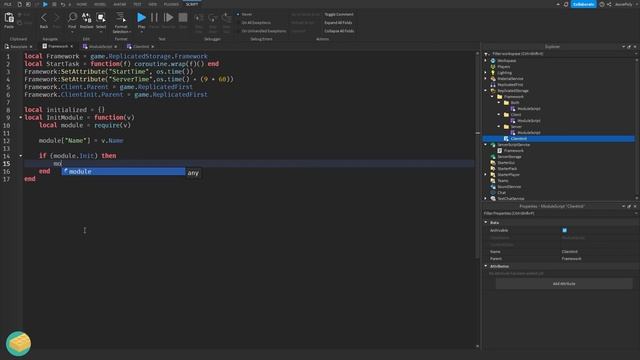The width and height of the screenshot is (640, 360).
Task: Click the New file icon in title bar
Action: tap(20, 4)
